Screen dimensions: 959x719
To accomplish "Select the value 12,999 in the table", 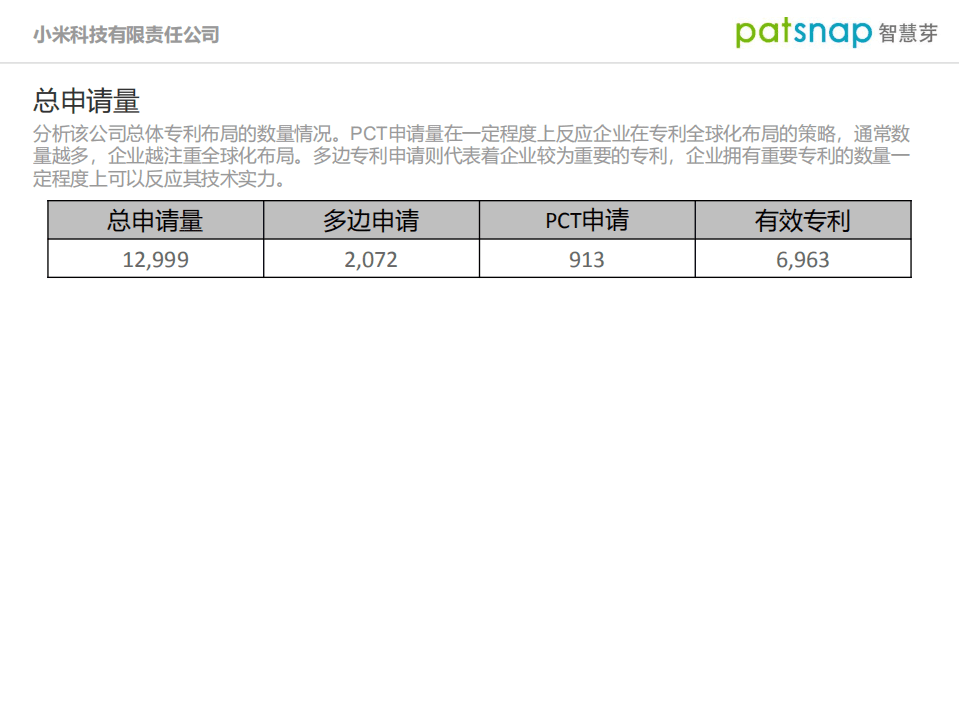I will tap(155, 259).
